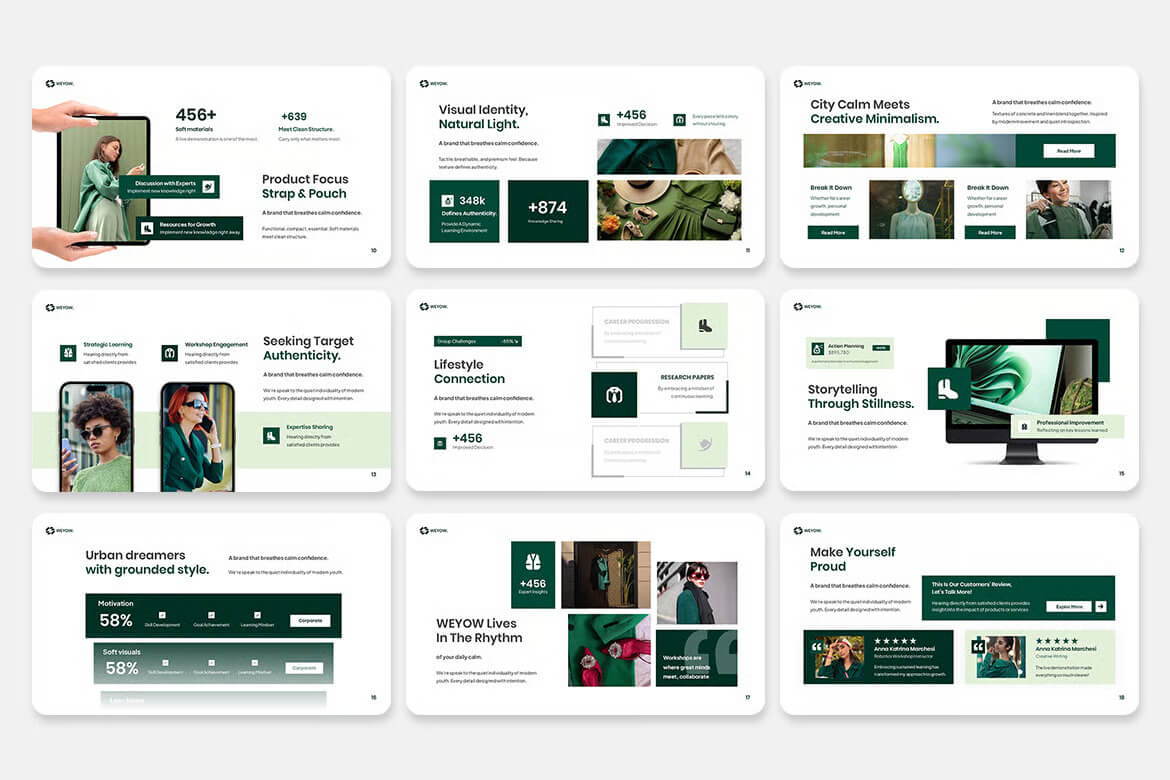Click the leaf icon in Discussion with Experts
This screenshot has height=780, width=1170.
click(x=208, y=187)
